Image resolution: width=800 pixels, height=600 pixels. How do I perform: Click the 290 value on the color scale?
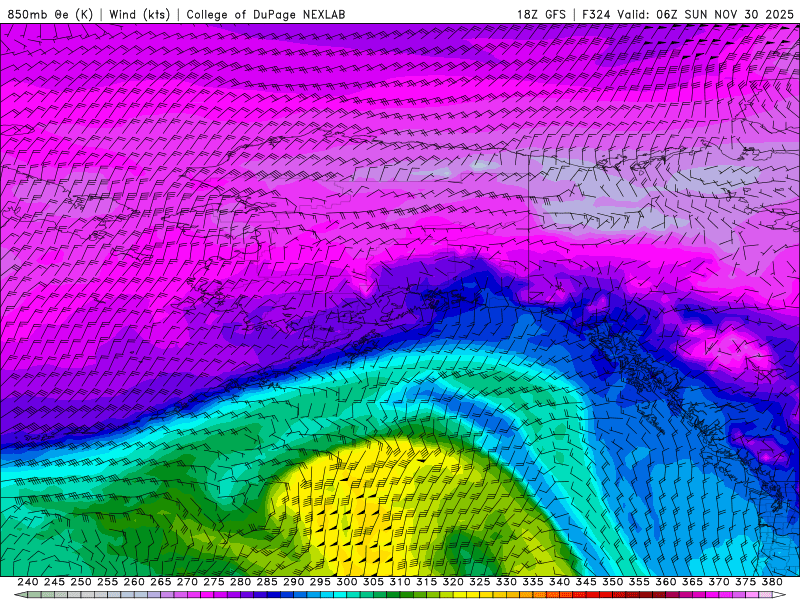coord(293,582)
